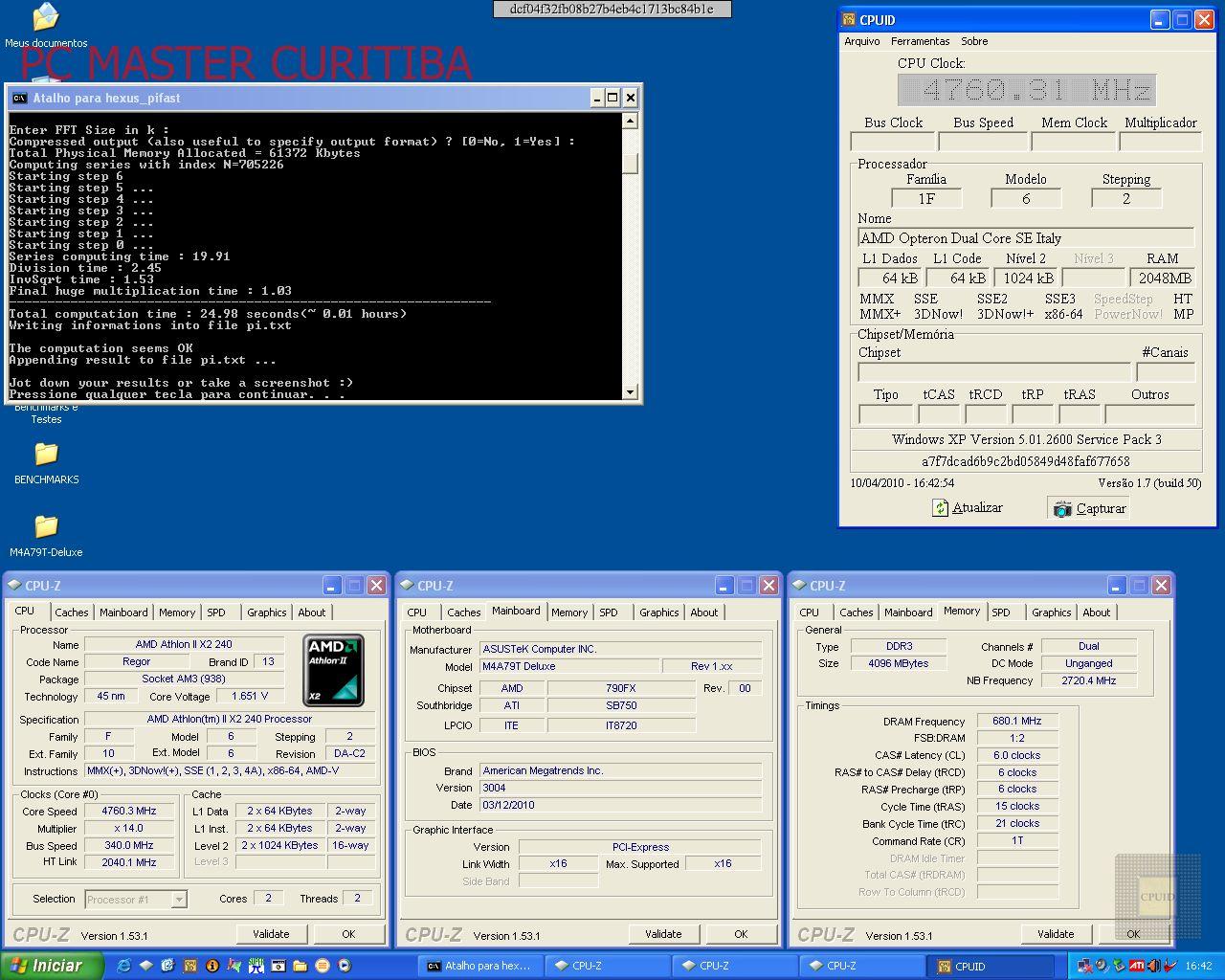Open the Meus documentos desktop icon

[x=45, y=25]
